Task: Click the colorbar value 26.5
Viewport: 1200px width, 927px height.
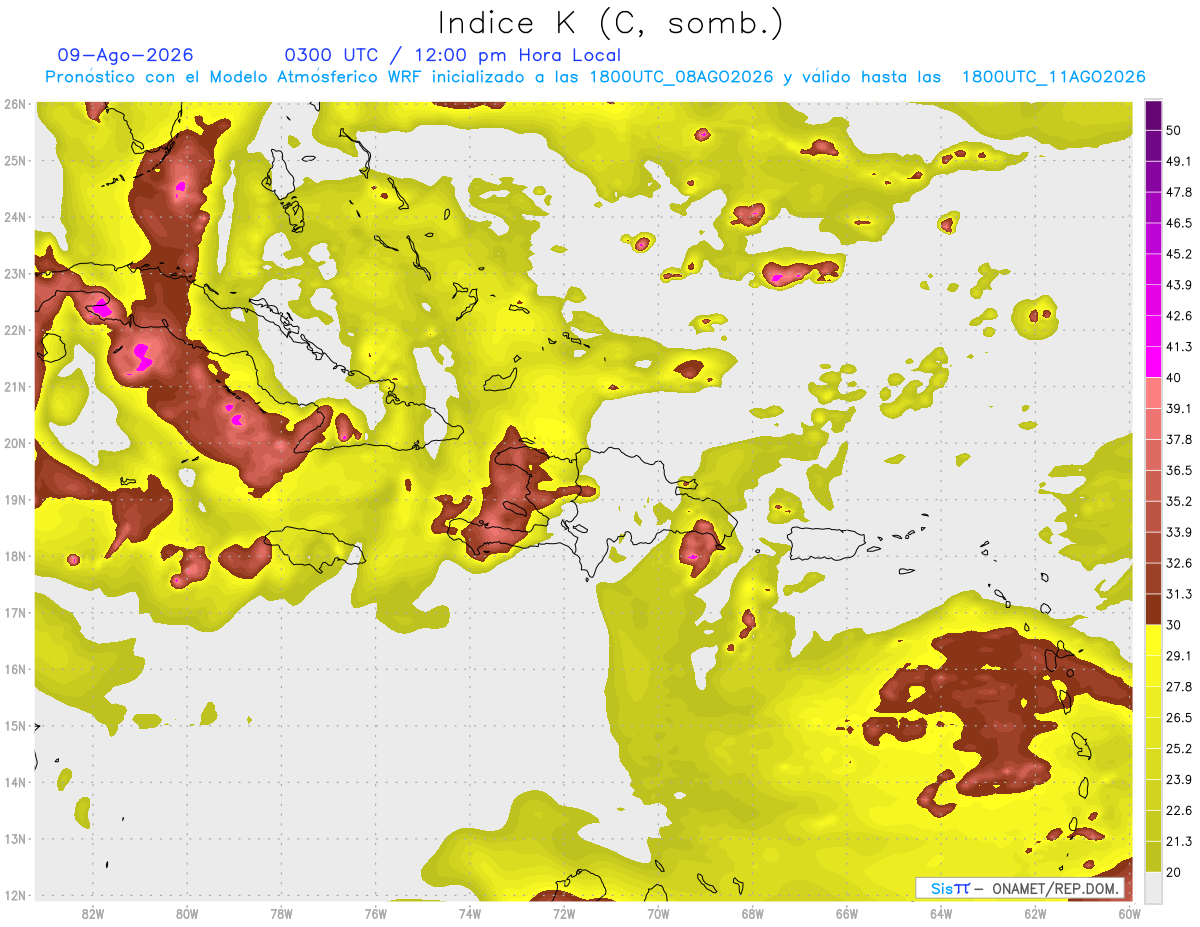Action: point(1179,718)
